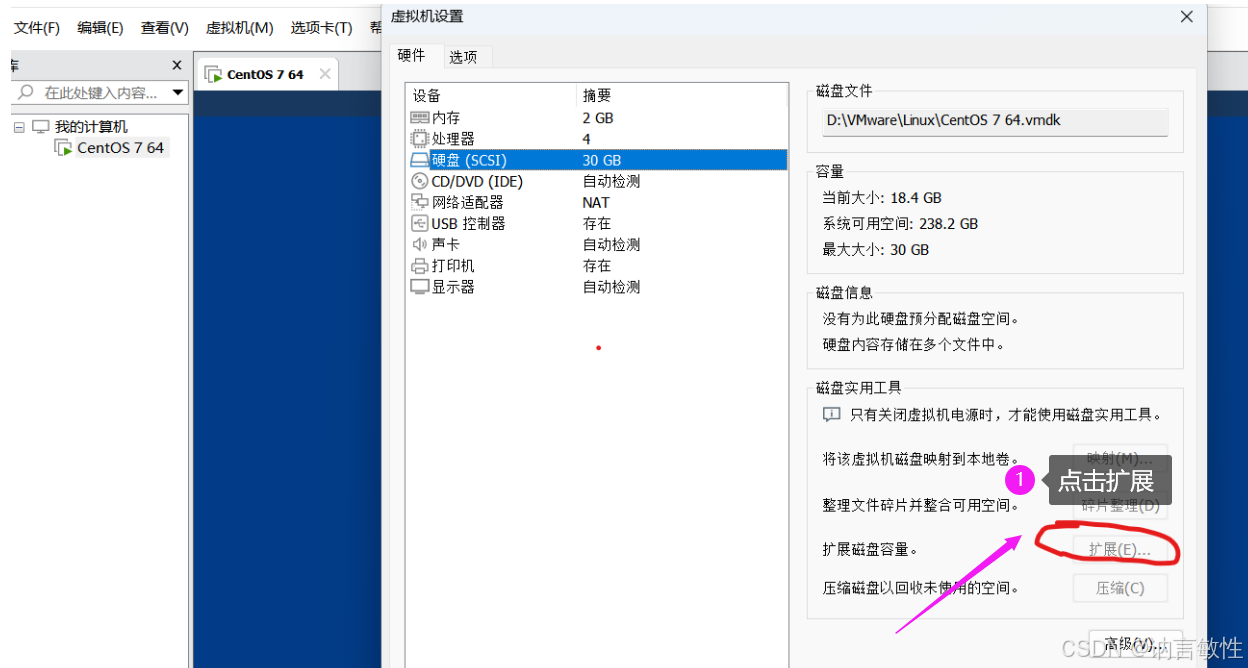1248x668 pixels.
Task: Select the 处理器 processor icon
Action: [420, 139]
